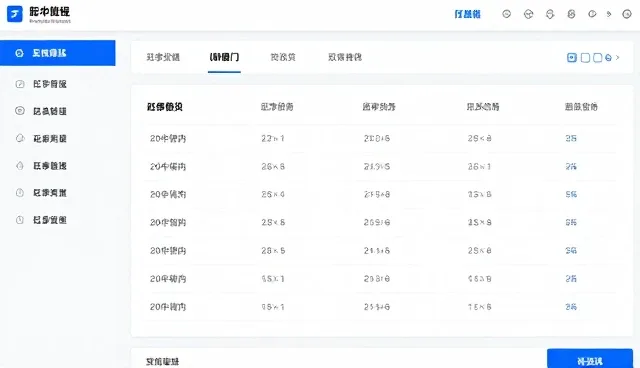Viewport: 640px width, 368px height.
Task: Click the last column header of the table
Action: point(581,107)
